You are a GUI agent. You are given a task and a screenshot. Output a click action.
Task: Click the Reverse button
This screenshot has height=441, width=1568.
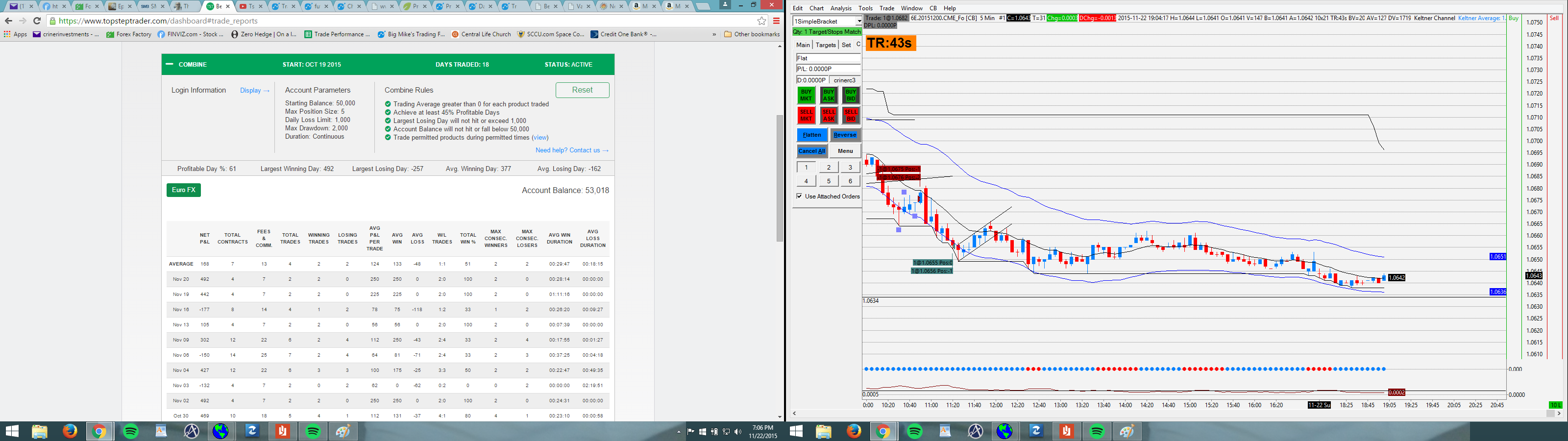[845, 135]
